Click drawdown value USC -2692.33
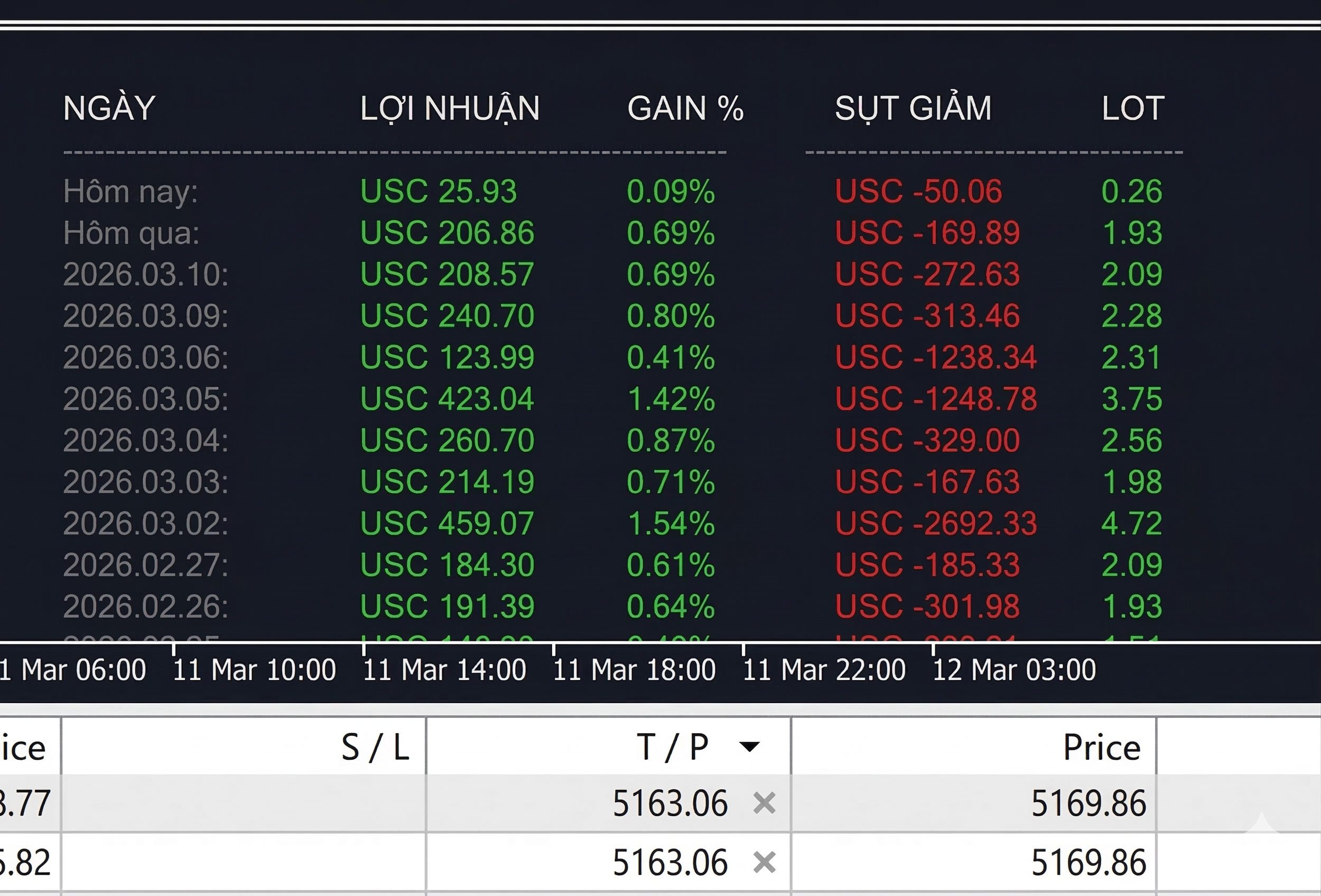Screen dimensions: 1321x896 click(936, 523)
